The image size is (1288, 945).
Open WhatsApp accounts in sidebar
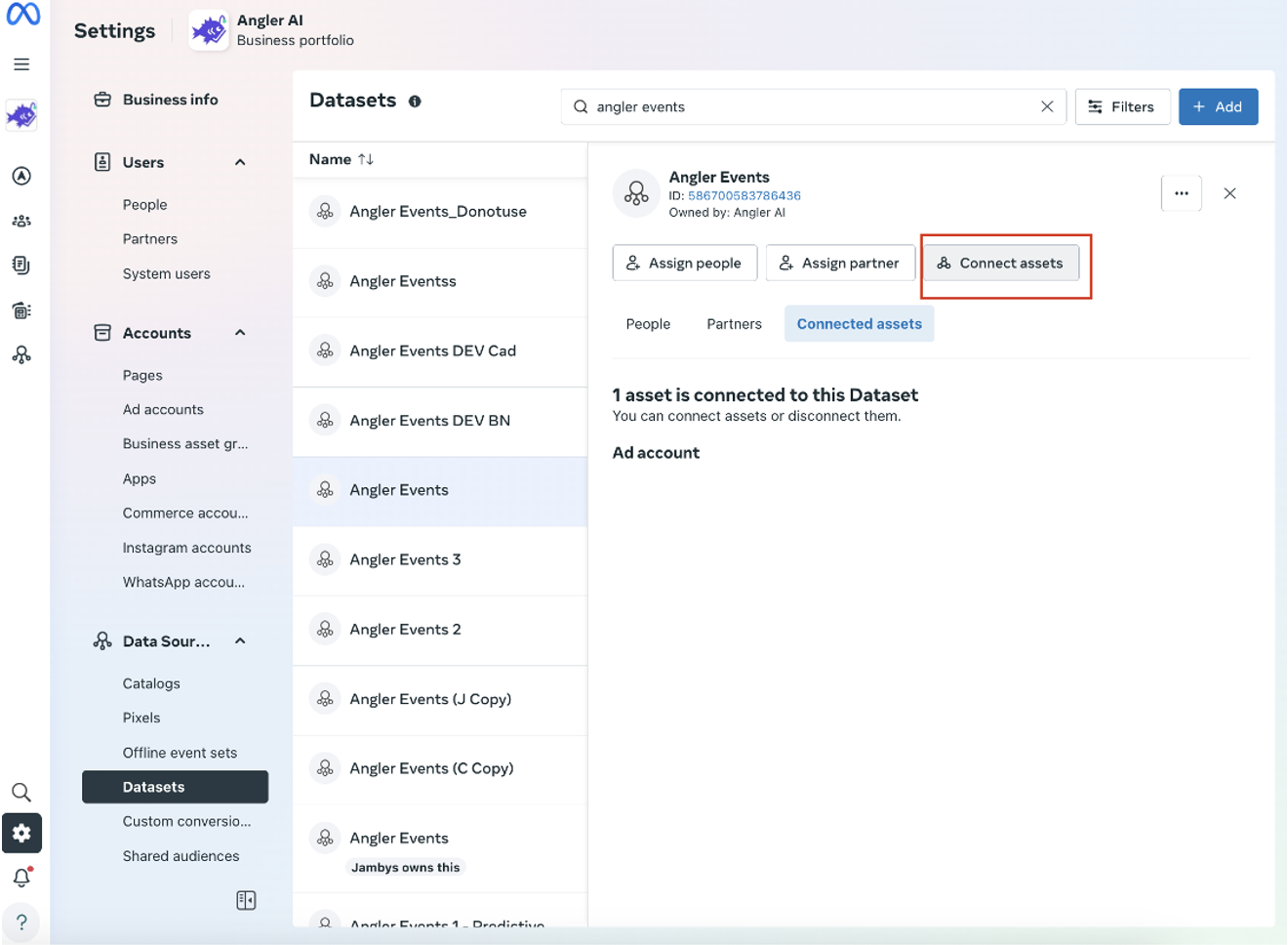(183, 583)
